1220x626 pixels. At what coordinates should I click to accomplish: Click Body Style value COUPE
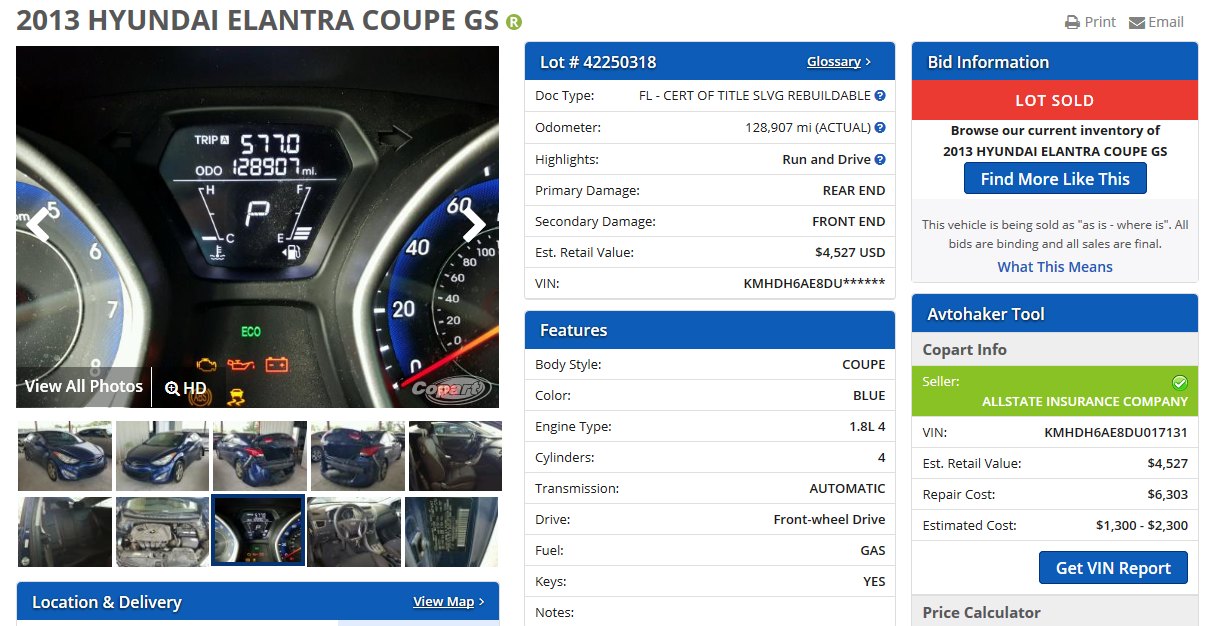[x=864, y=364]
